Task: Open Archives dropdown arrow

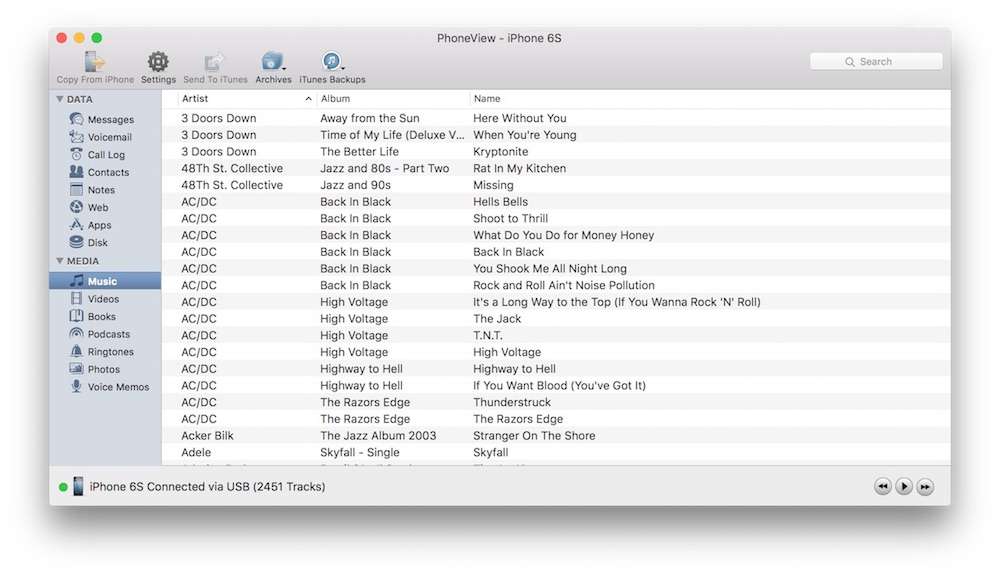Action: click(x=284, y=69)
